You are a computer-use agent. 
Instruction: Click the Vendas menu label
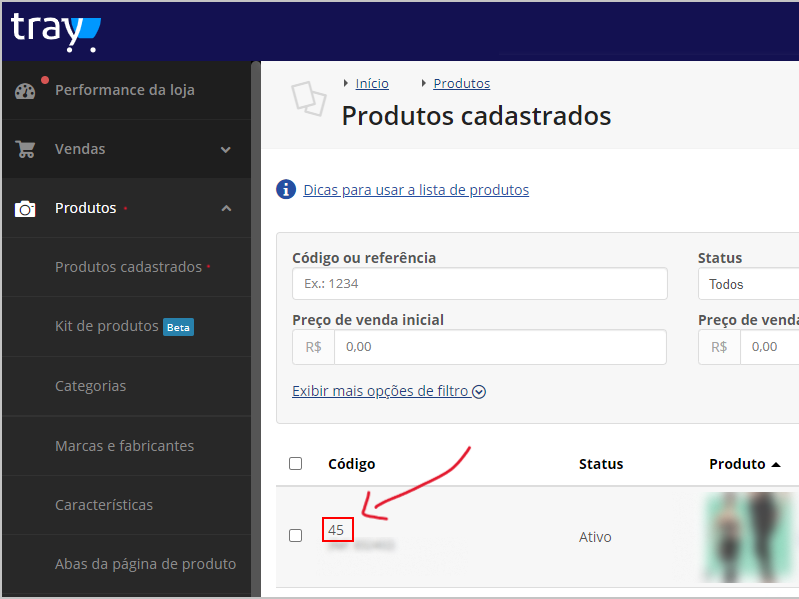click(80, 149)
